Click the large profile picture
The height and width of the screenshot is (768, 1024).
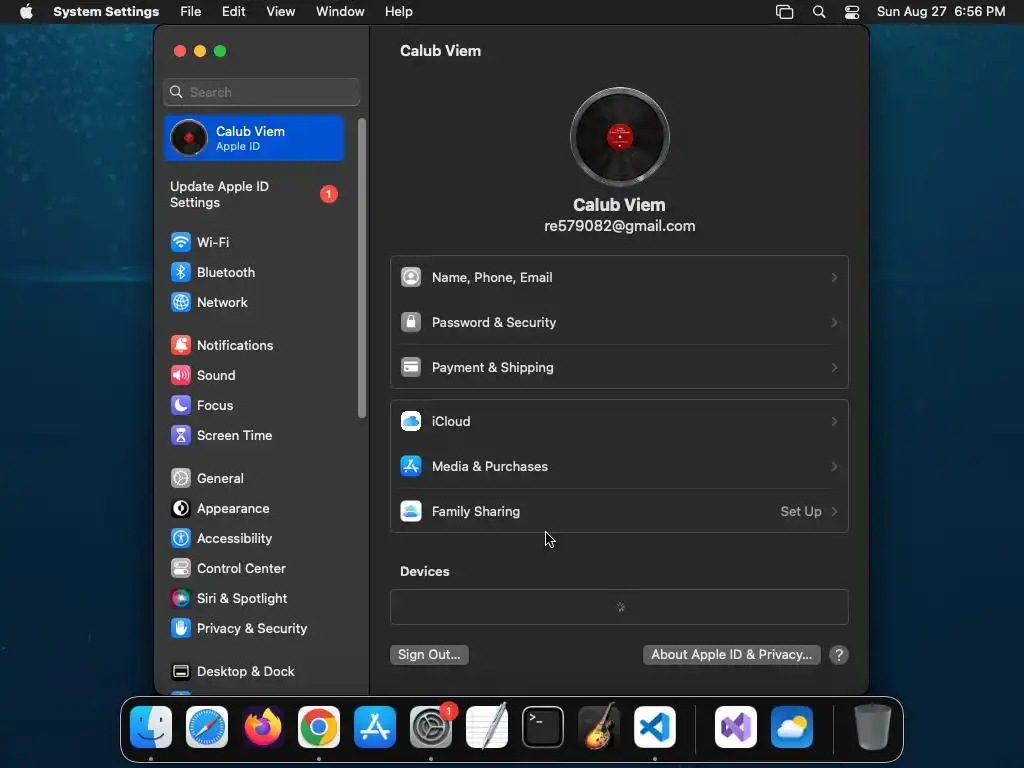pyautogui.click(x=620, y=137)
